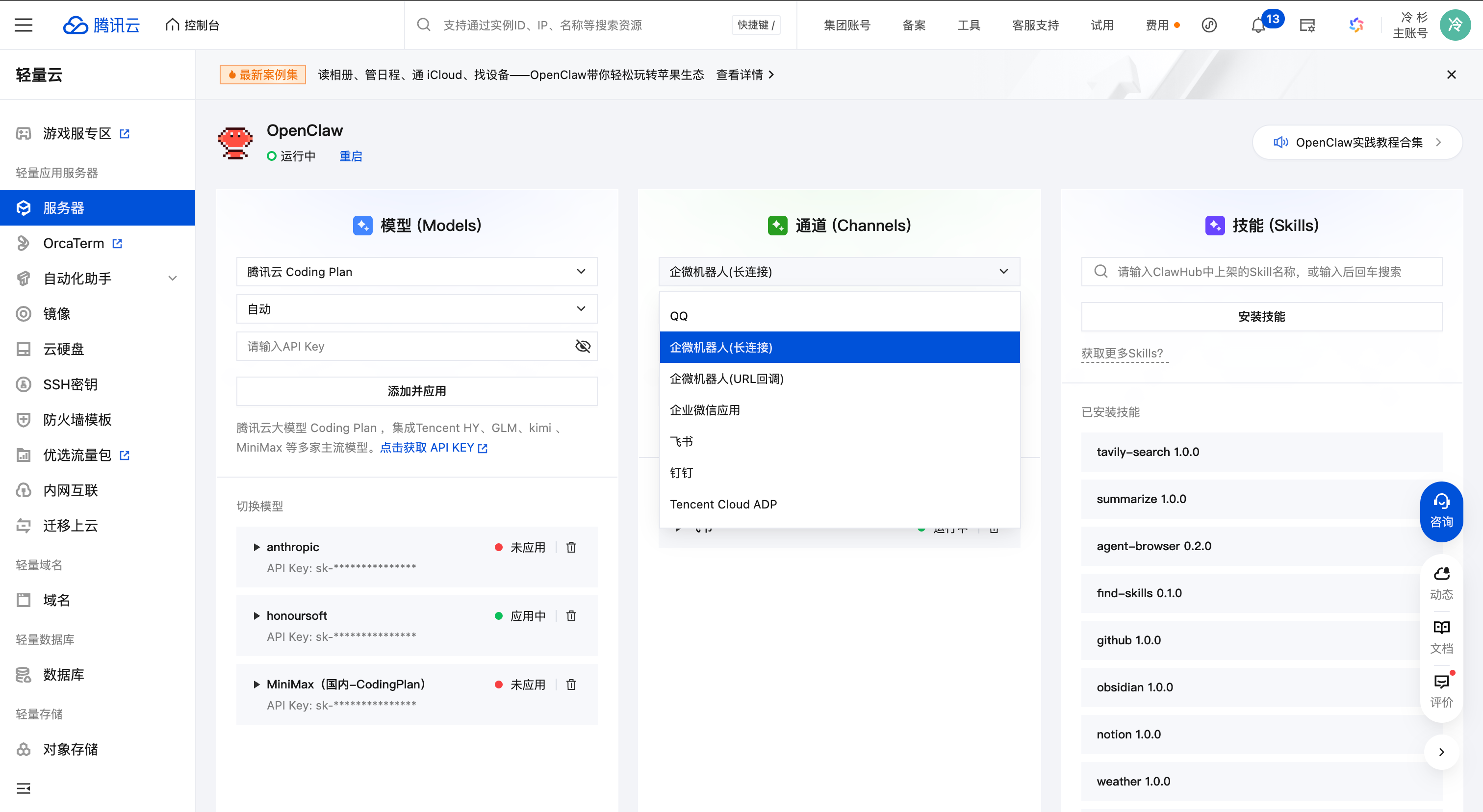Image resolution: width=1483 pixels, height=812 pixels.
Task: Open the notifications bell showing 13
Action: pyautogui.click(x=1258, y=25)
